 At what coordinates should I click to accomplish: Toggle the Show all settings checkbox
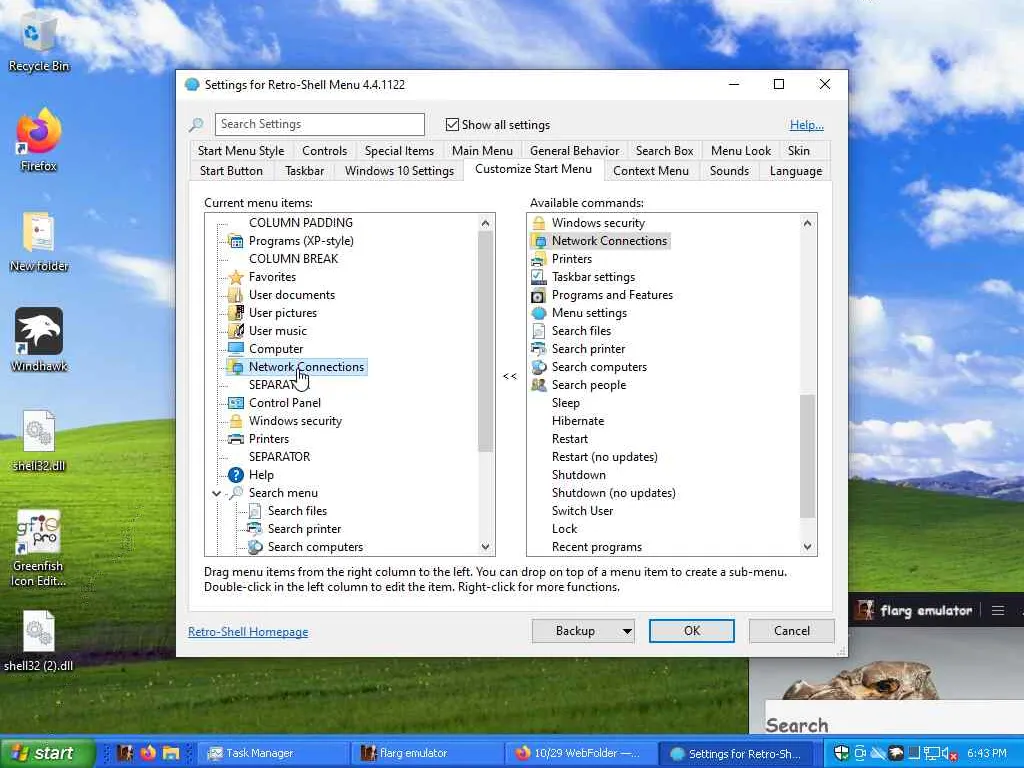pos(452,124)
